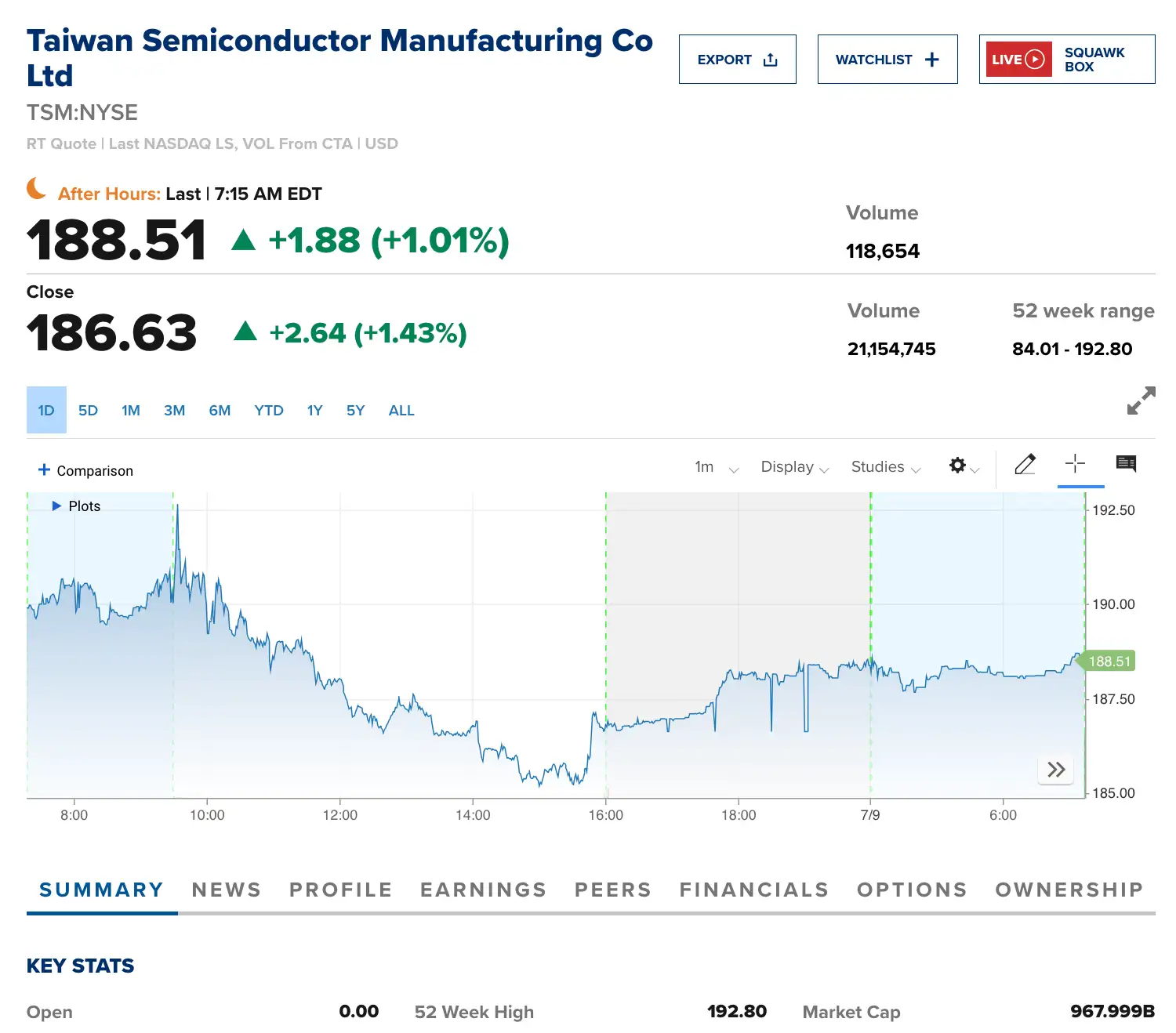Click the Export button
Viewport: 1176px width, 1033px height.
737,60
